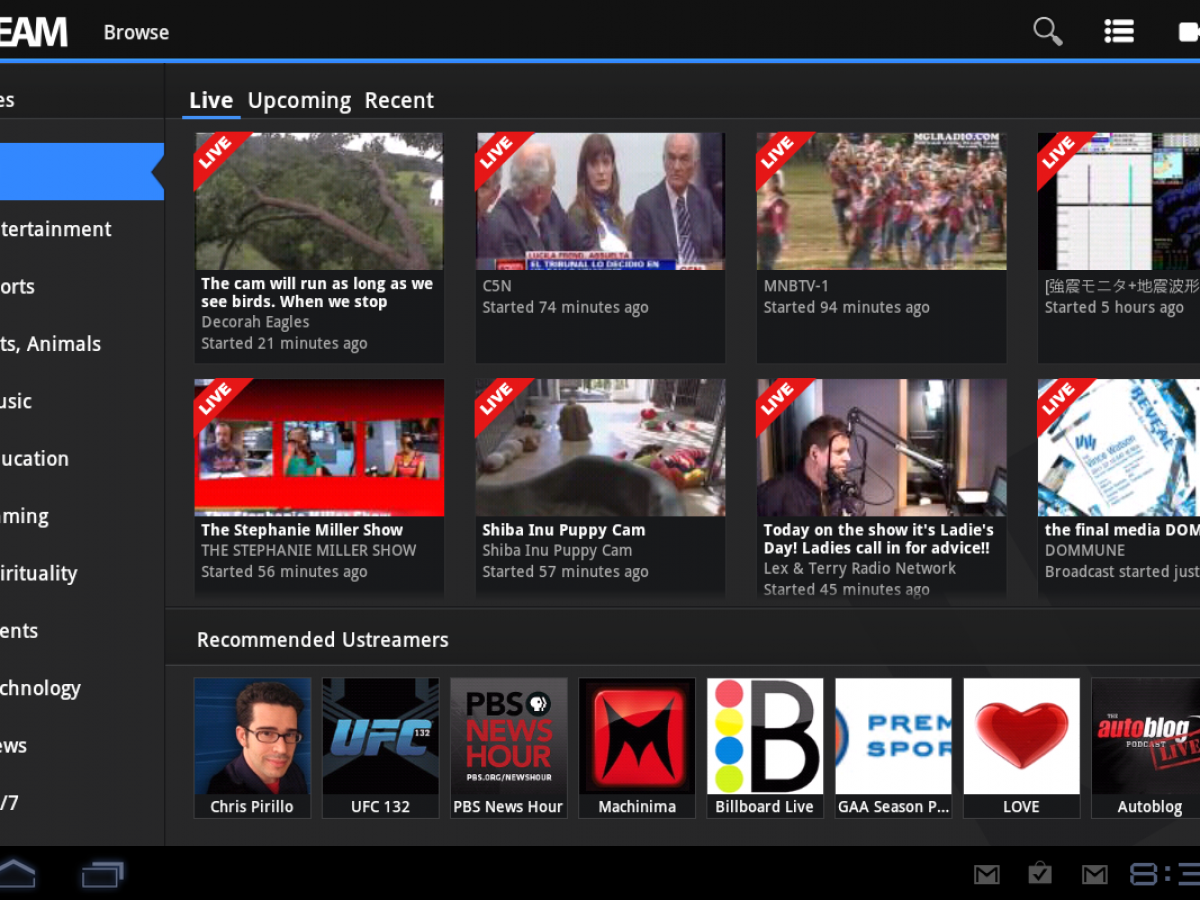Open The Stephanie Miller Show title link

coord(302,530)
